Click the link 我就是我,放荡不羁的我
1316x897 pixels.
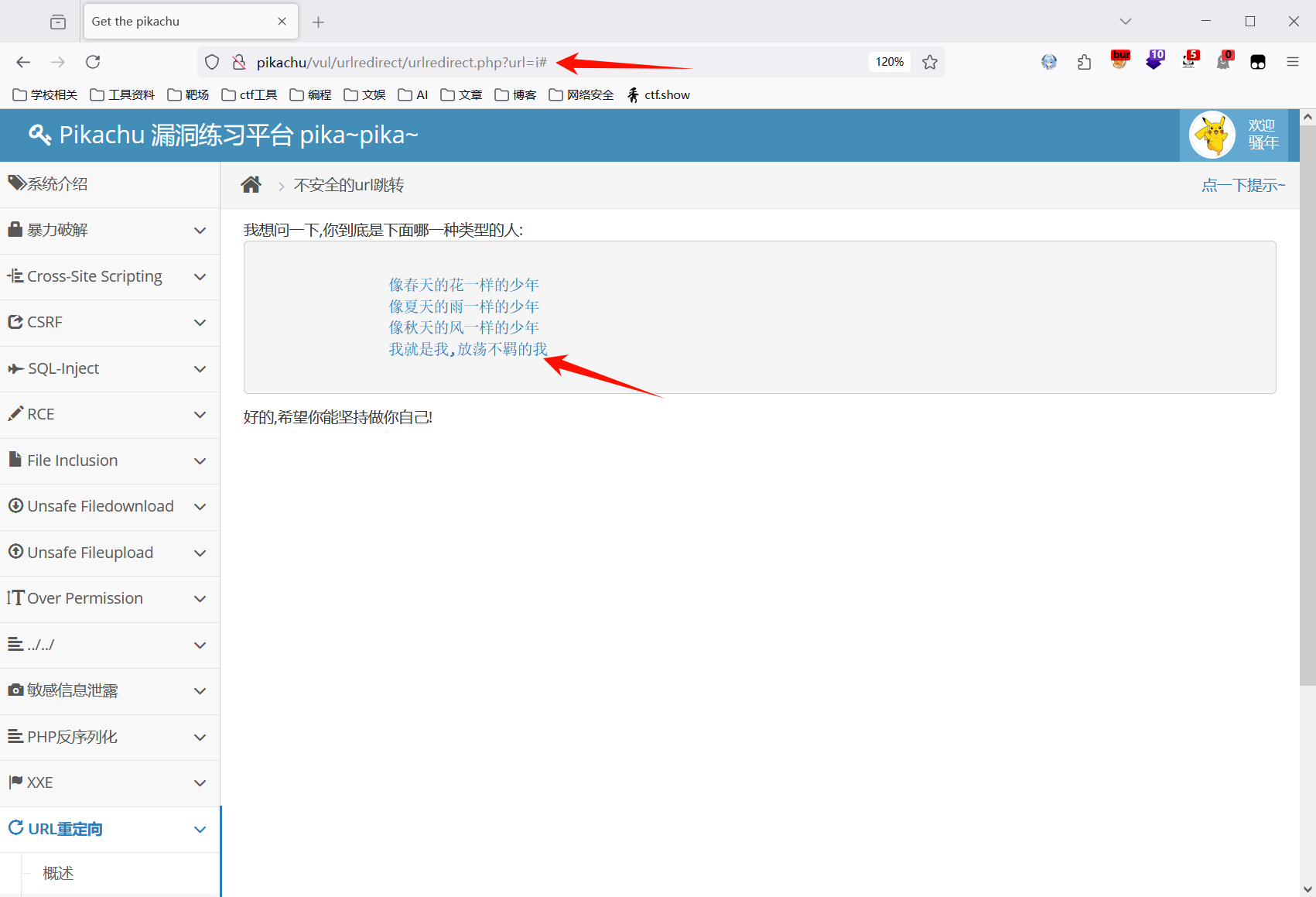point(468,349)
